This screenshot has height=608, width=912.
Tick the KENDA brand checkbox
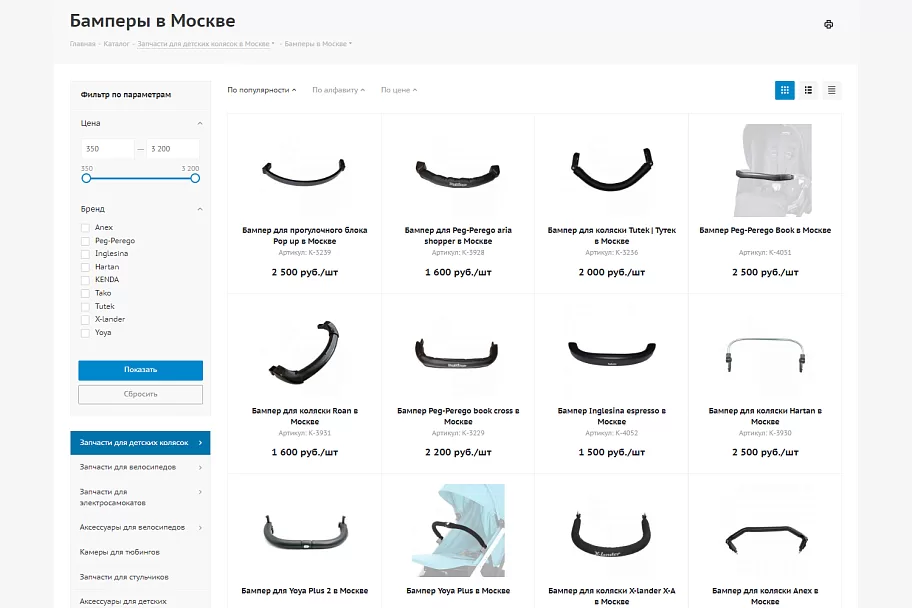point(86,280)
